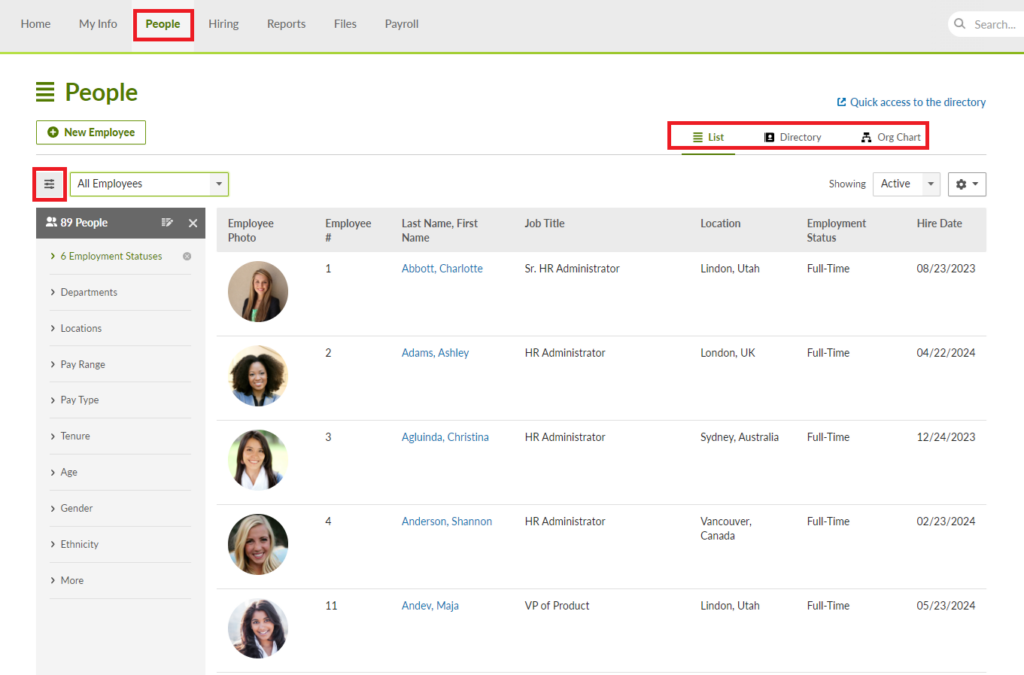The width and height of the screenshot is (1024, 675).
Task: Clear the Employment Statuses filter with its X icon
Action: [186, 256]
